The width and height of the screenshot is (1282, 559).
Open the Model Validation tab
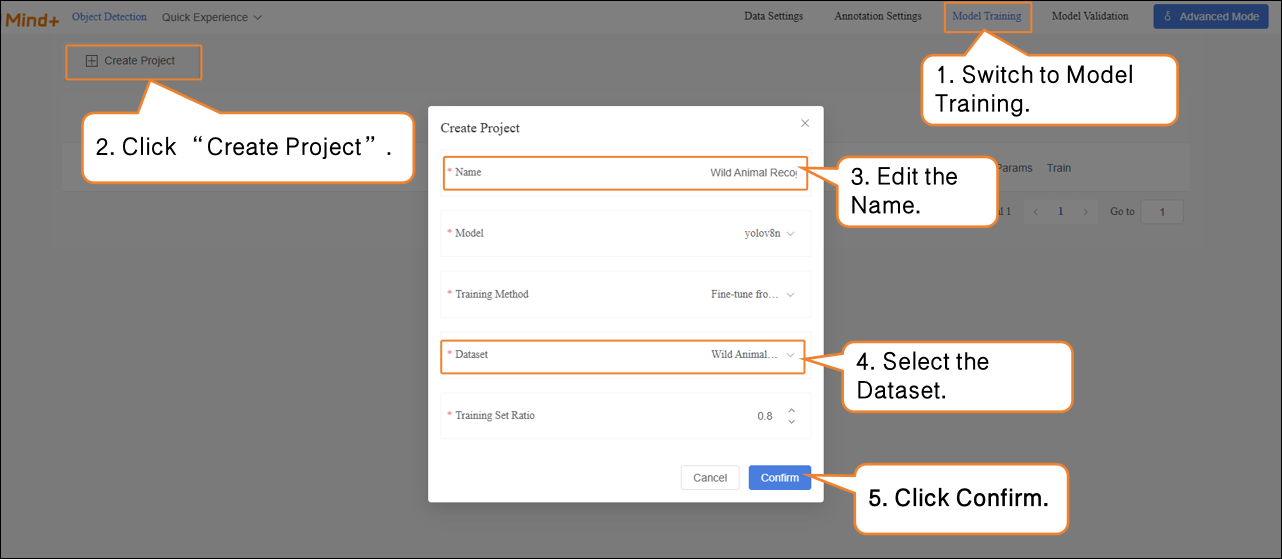point(1089,16)
